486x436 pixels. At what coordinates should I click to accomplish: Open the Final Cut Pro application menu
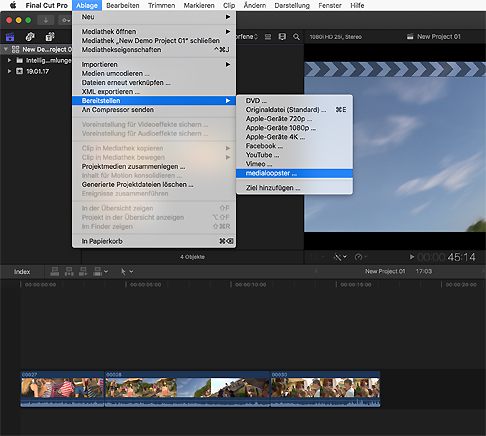[x=47, y=5]
